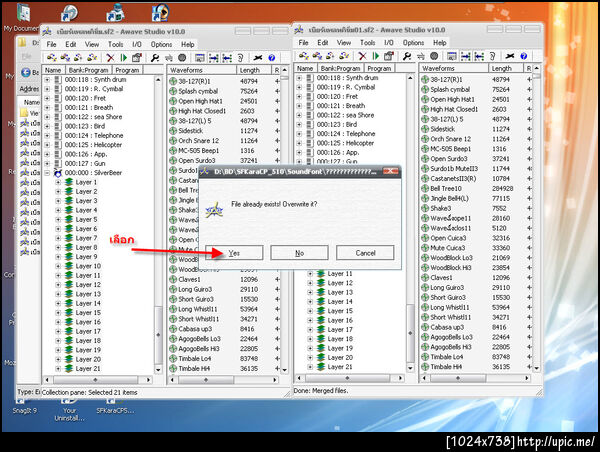Select 000:122 sea Shore in right window
Image resolution: width=600 pixels, height=452 pixels.
(345, 115)
